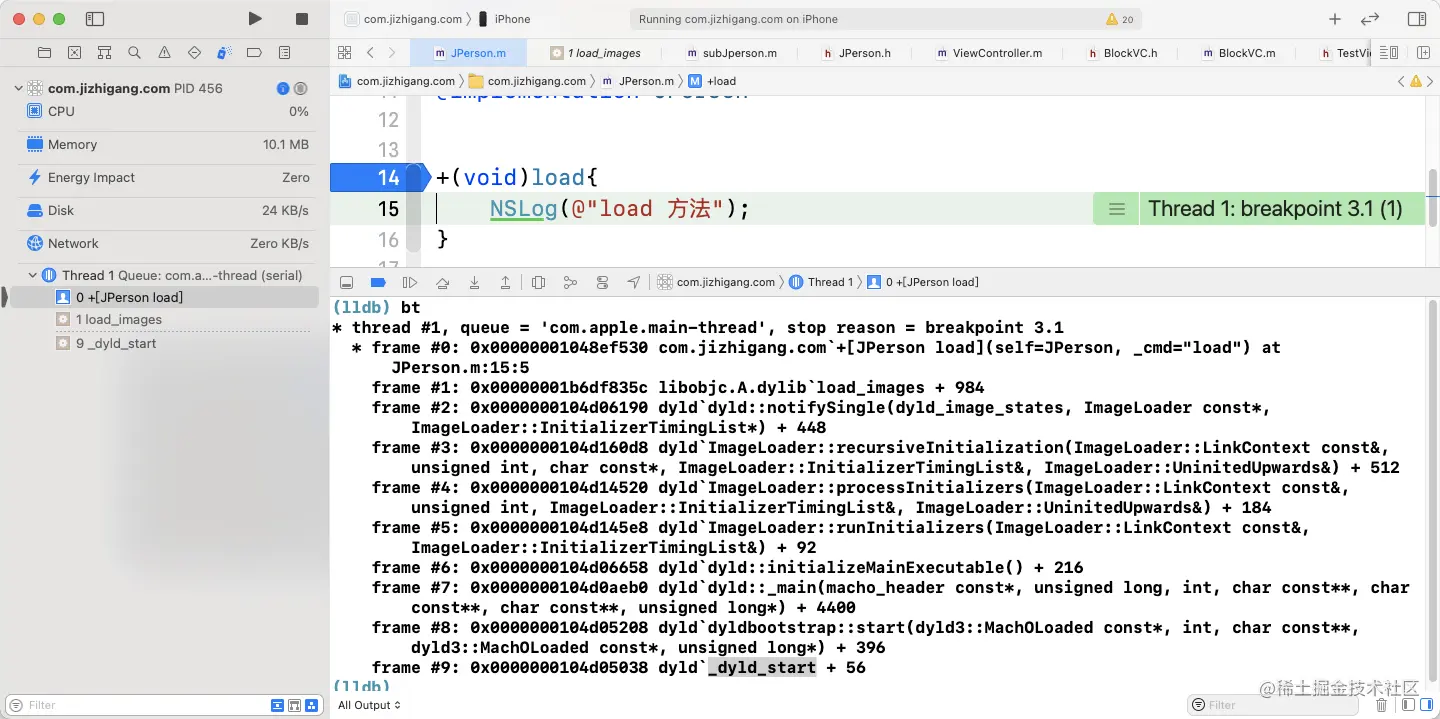
Task: Toggle the debug navigator tab
Action: click(x=224, y=52)
